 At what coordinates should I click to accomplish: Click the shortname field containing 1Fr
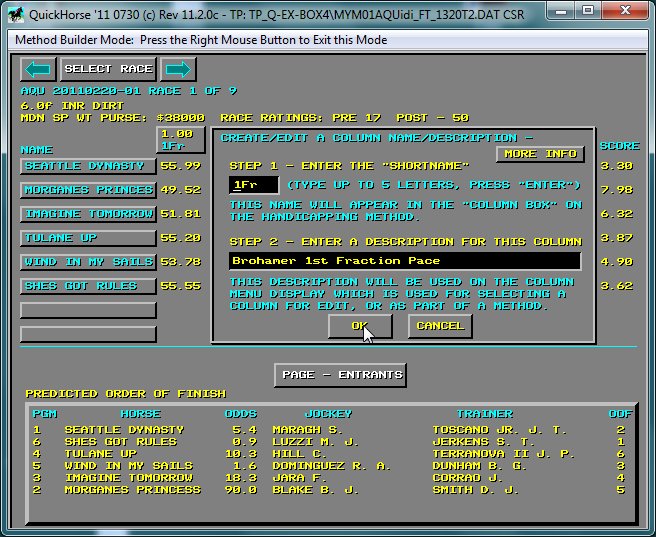253,185
